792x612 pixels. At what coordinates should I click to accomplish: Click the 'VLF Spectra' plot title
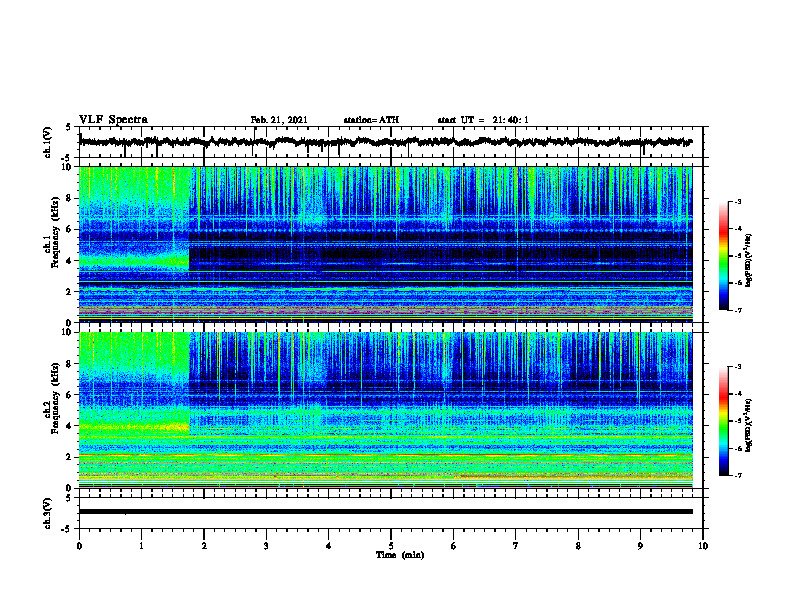tap(113, 120)
